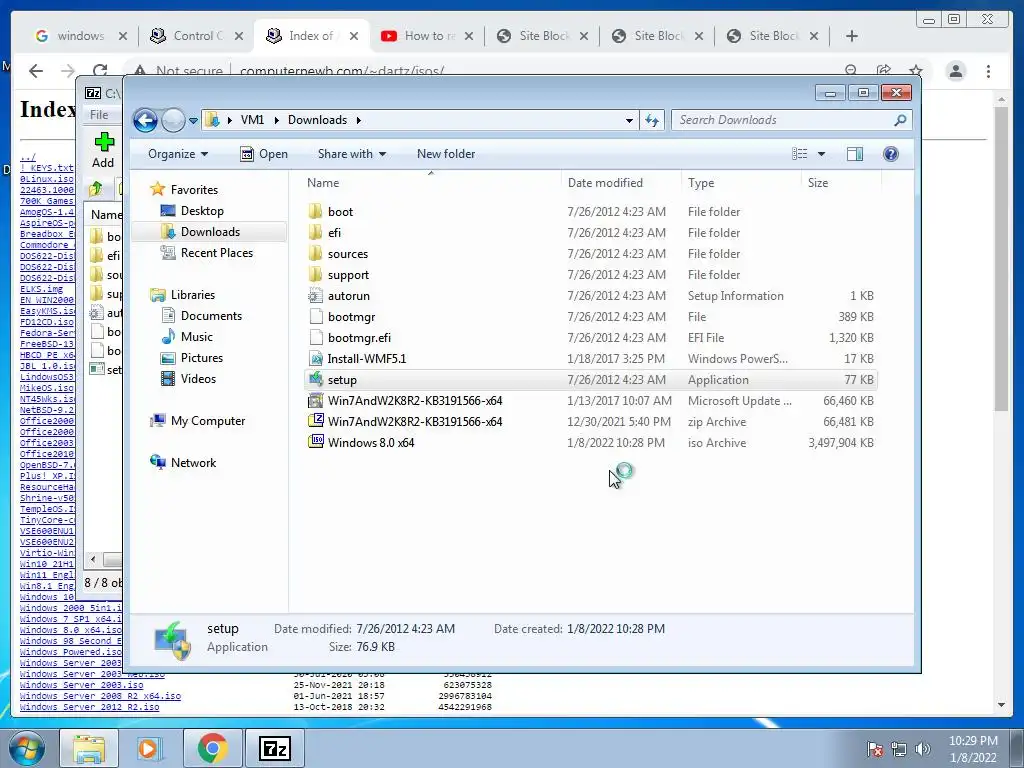
Task: Select the boot folder icon
Action: pos(315,212)
